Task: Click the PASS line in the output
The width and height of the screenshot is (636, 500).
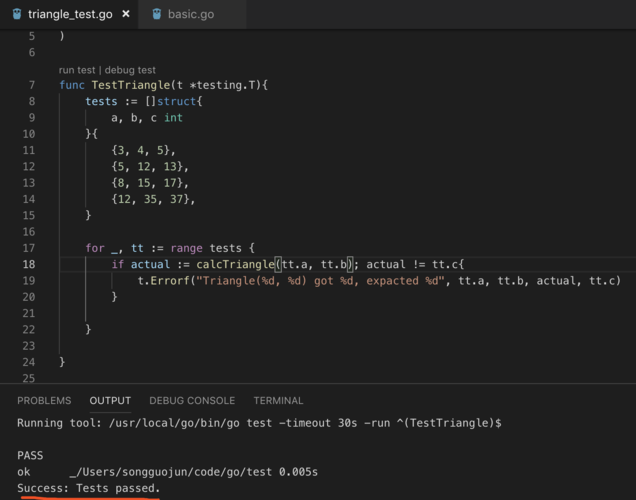Action: [30, 455]
